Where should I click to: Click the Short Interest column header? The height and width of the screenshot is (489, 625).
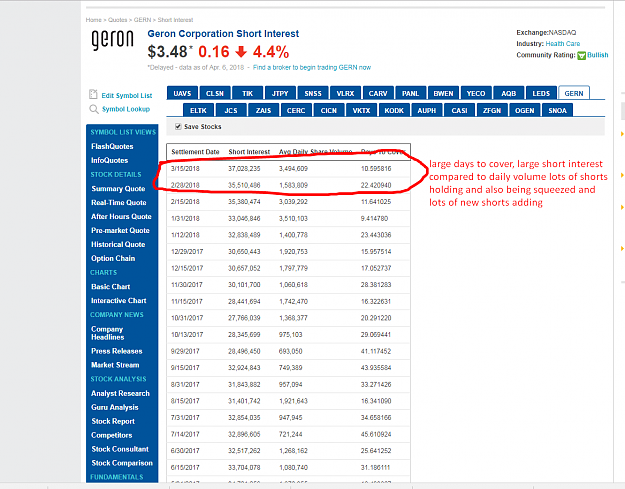(249, 152)
